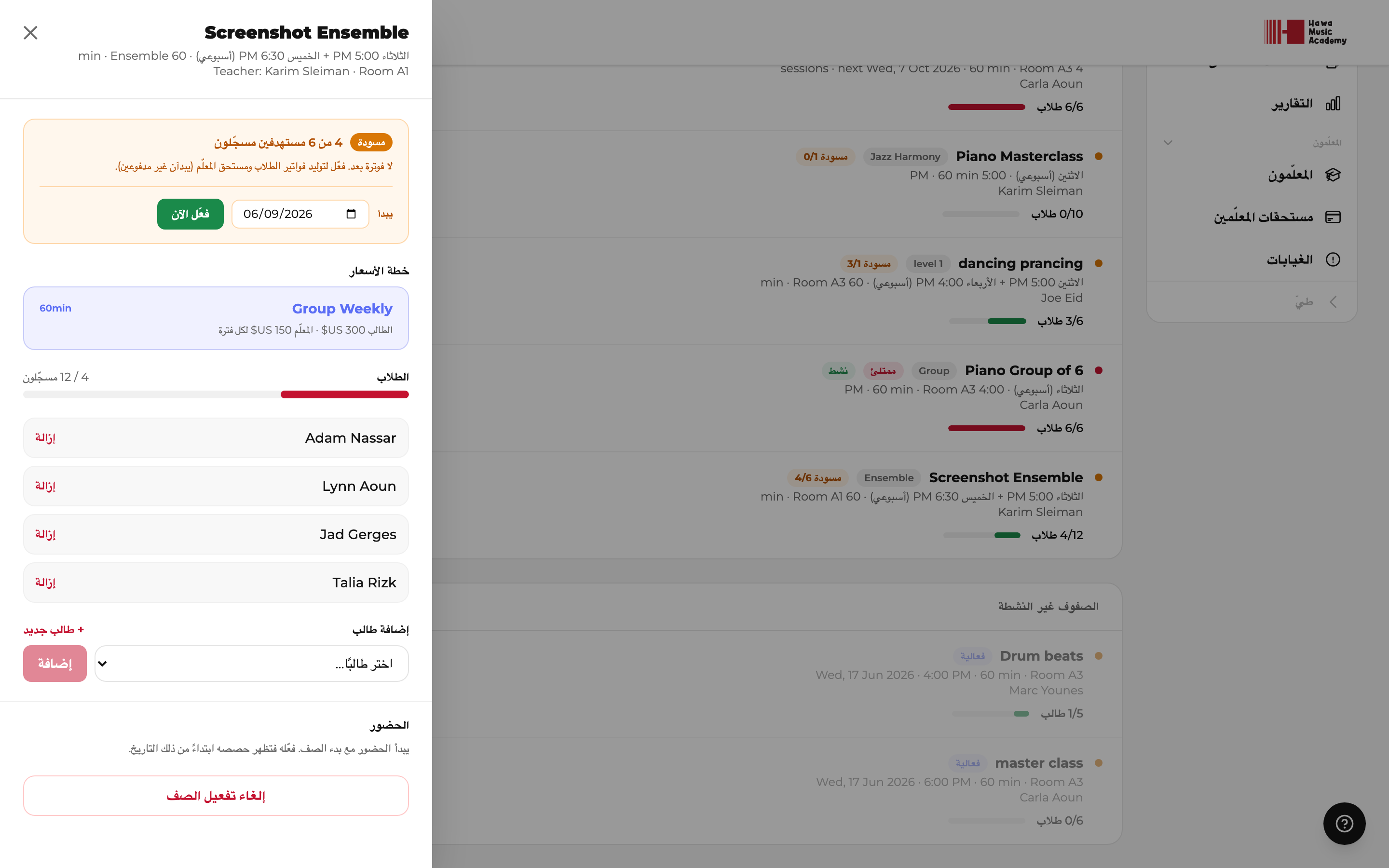Remove Talia Rizk from the class
This screenshot has width=1389, height=868.
click(x=45, y=583)
